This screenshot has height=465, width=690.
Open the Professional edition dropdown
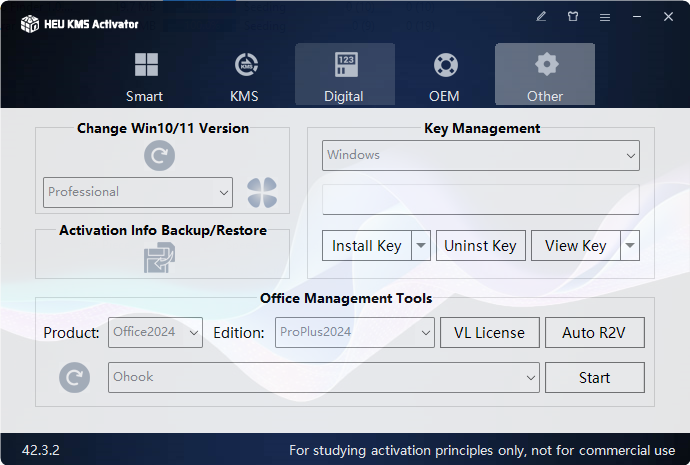point(138,192)
